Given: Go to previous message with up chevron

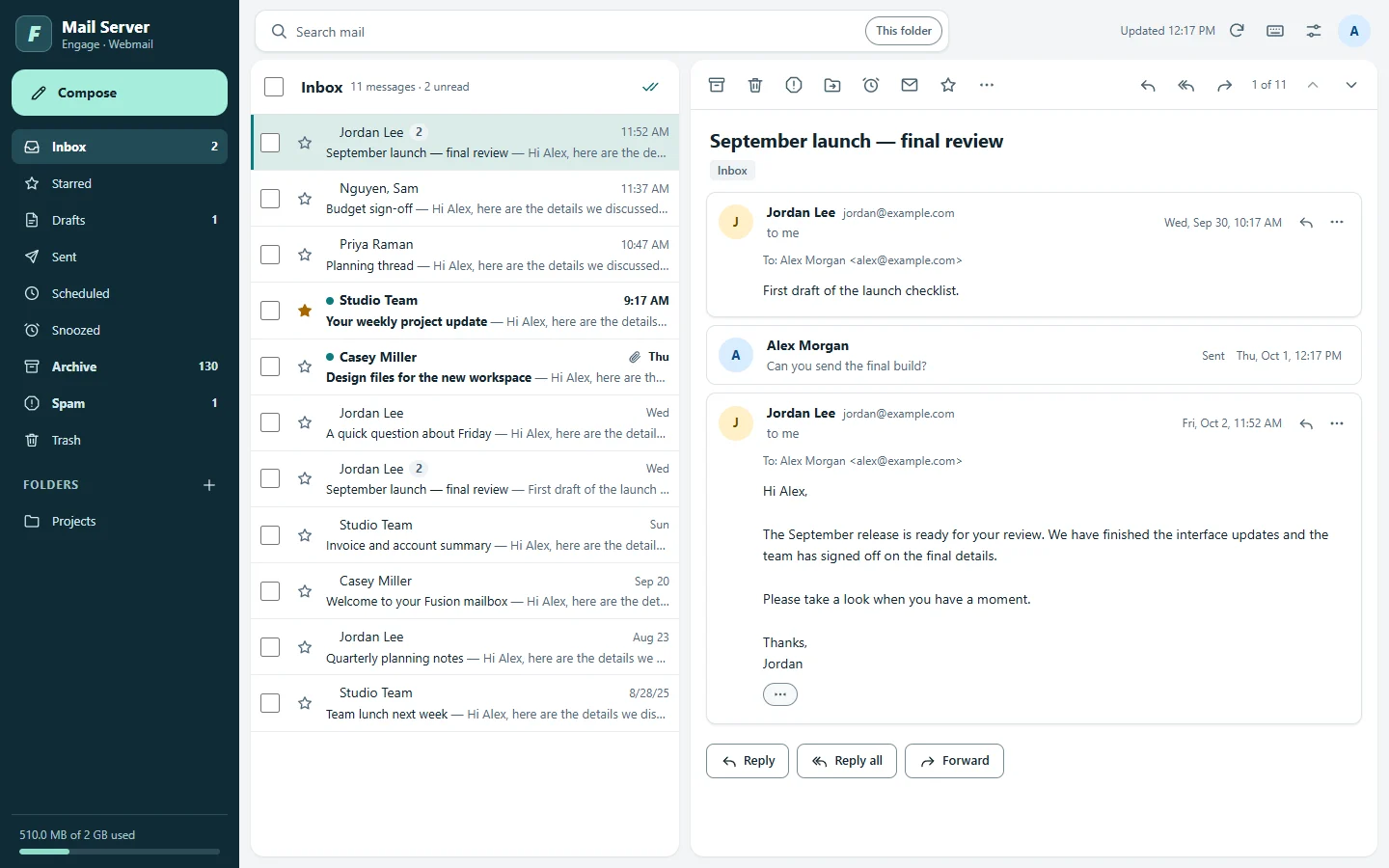Looking at the screenshot, I should [x=1313, y=85].
